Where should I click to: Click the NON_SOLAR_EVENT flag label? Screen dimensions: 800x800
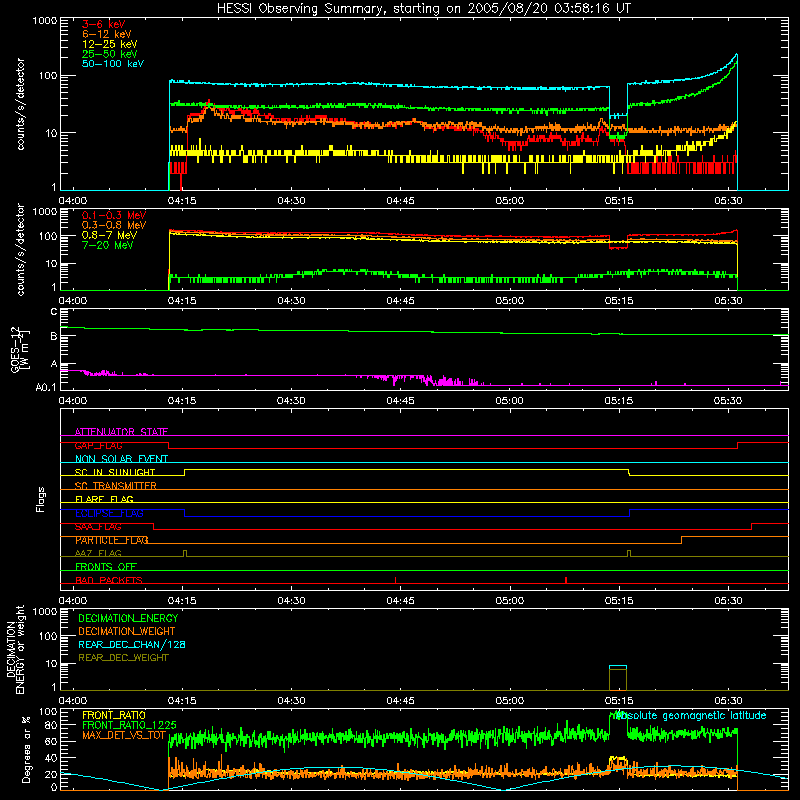[121, 459]
